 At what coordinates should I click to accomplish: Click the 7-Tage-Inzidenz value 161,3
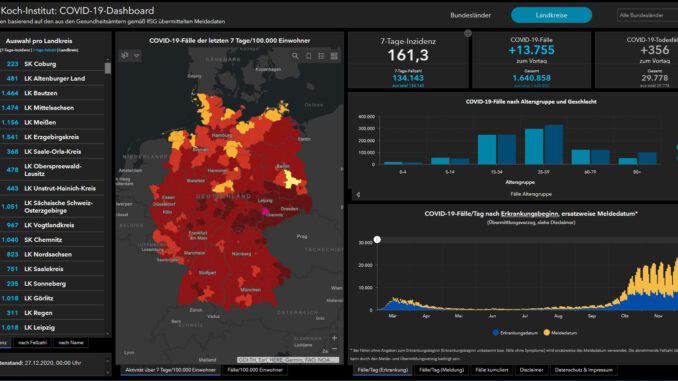(408, 55)
